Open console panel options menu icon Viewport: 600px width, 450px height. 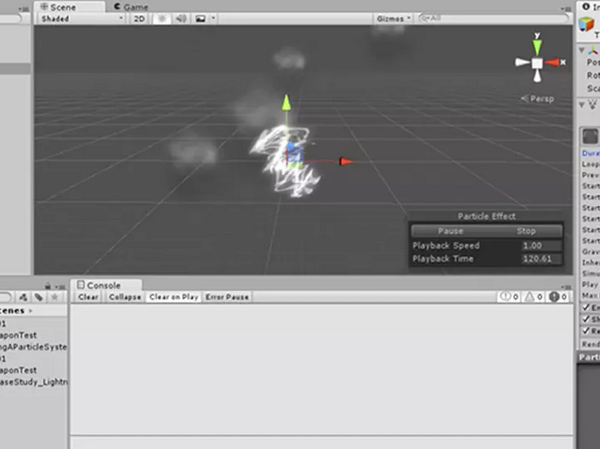click(567, 286)
